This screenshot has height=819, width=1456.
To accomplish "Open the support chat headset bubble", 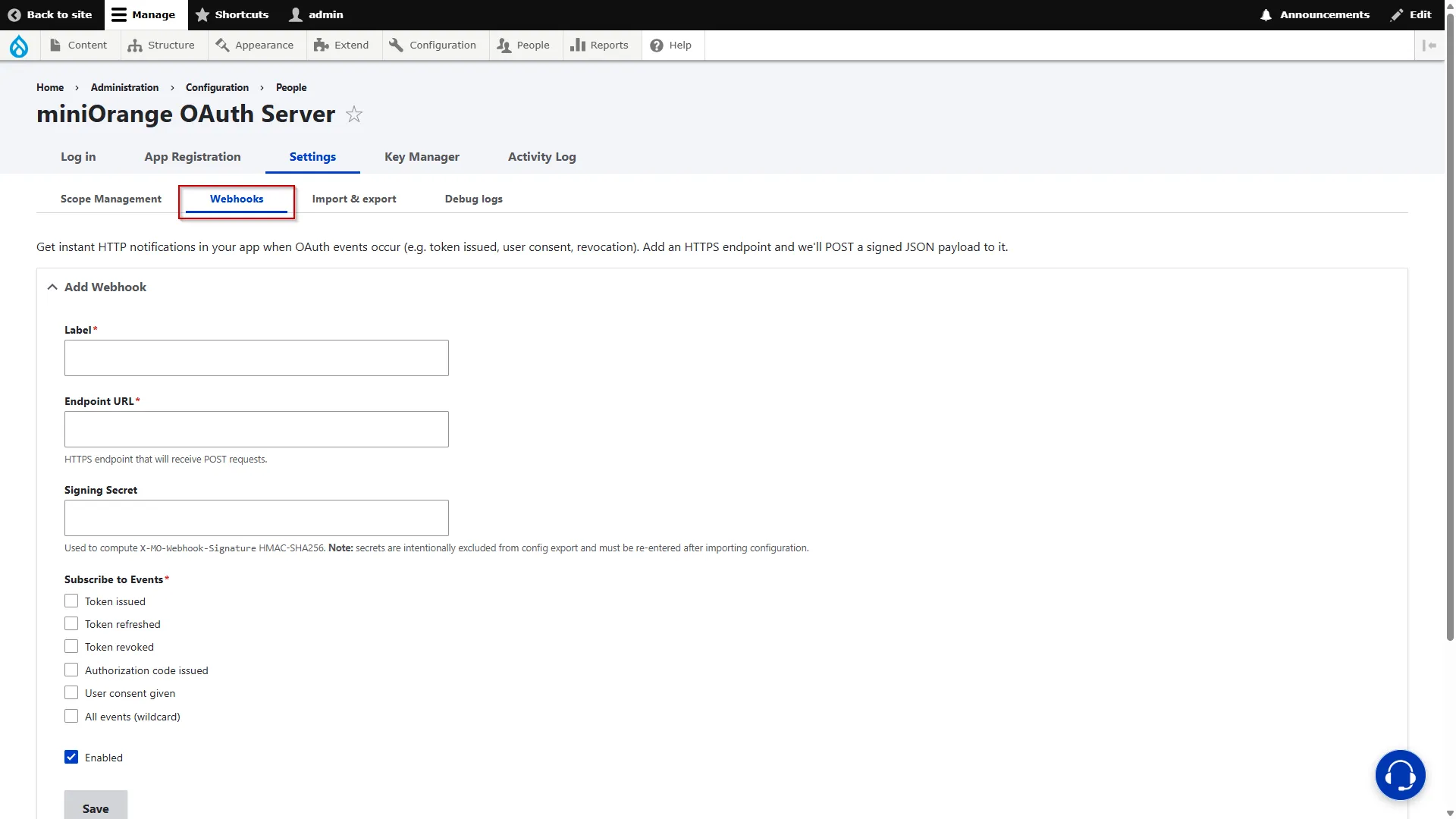I will pyautogui.click(x=1400, y=775).
